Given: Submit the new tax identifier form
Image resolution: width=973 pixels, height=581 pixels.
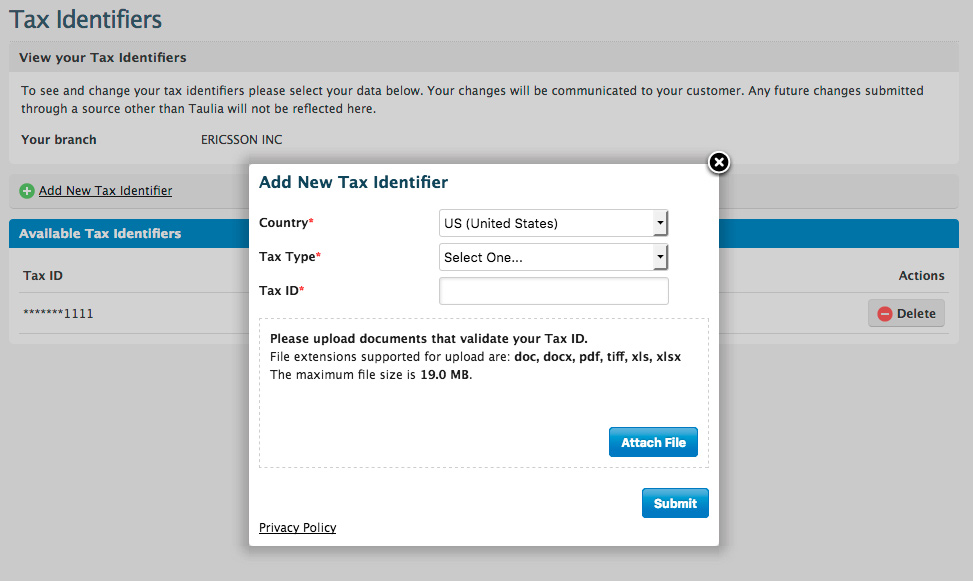Looking at the screenshot, I should point(675,503).
